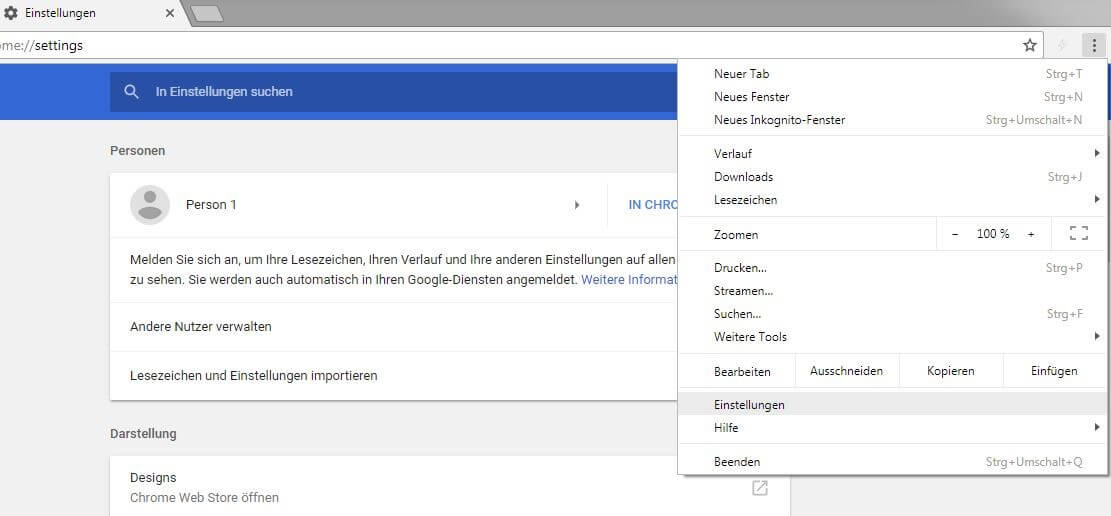Image resolution: width=1111 pixels, height=516 pixels.
Task: Click the Bearbeiten label in menu
Action: point(742,371)
